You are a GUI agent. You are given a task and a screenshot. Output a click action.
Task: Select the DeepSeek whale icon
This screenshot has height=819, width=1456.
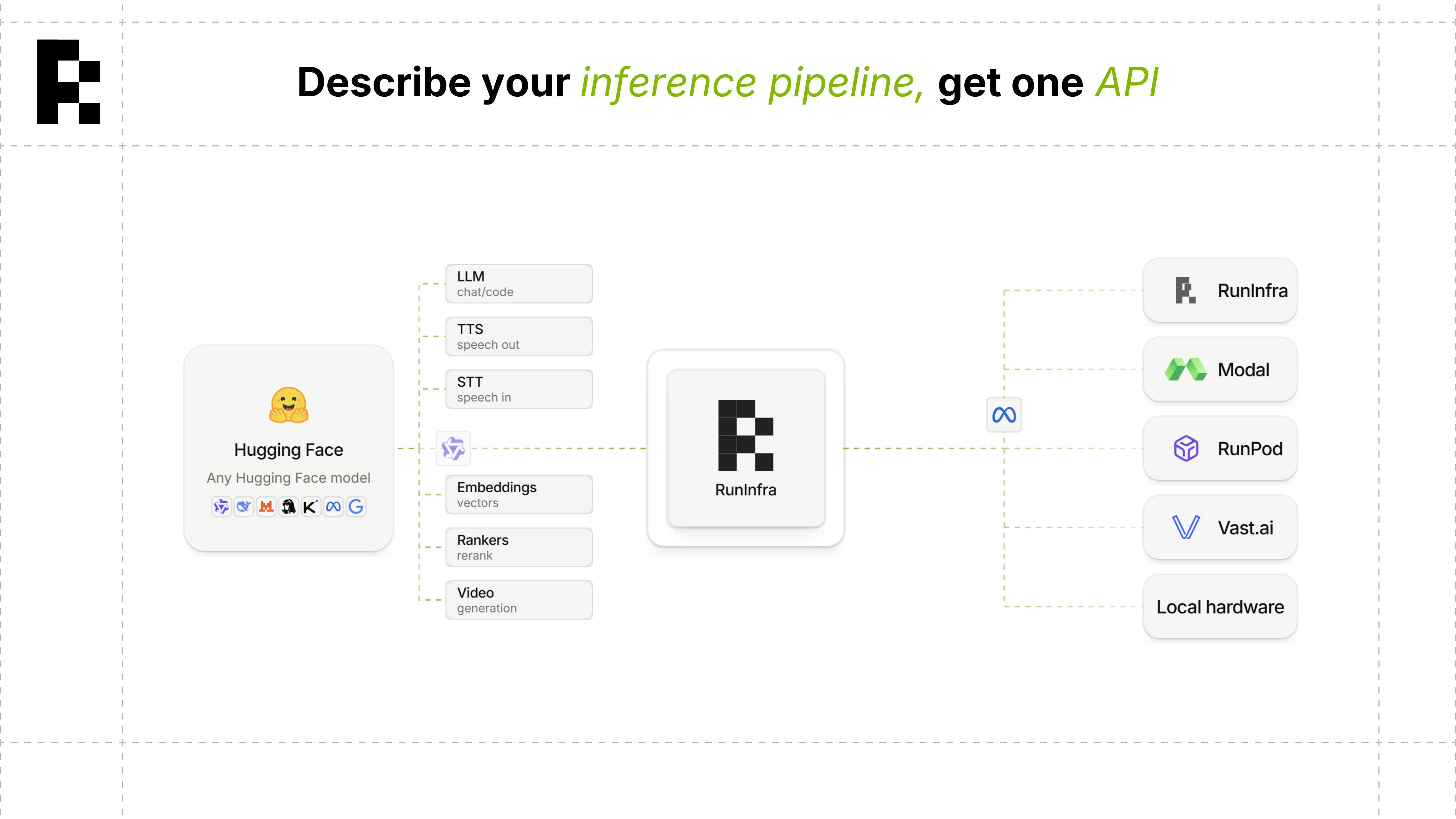(243, 507)
